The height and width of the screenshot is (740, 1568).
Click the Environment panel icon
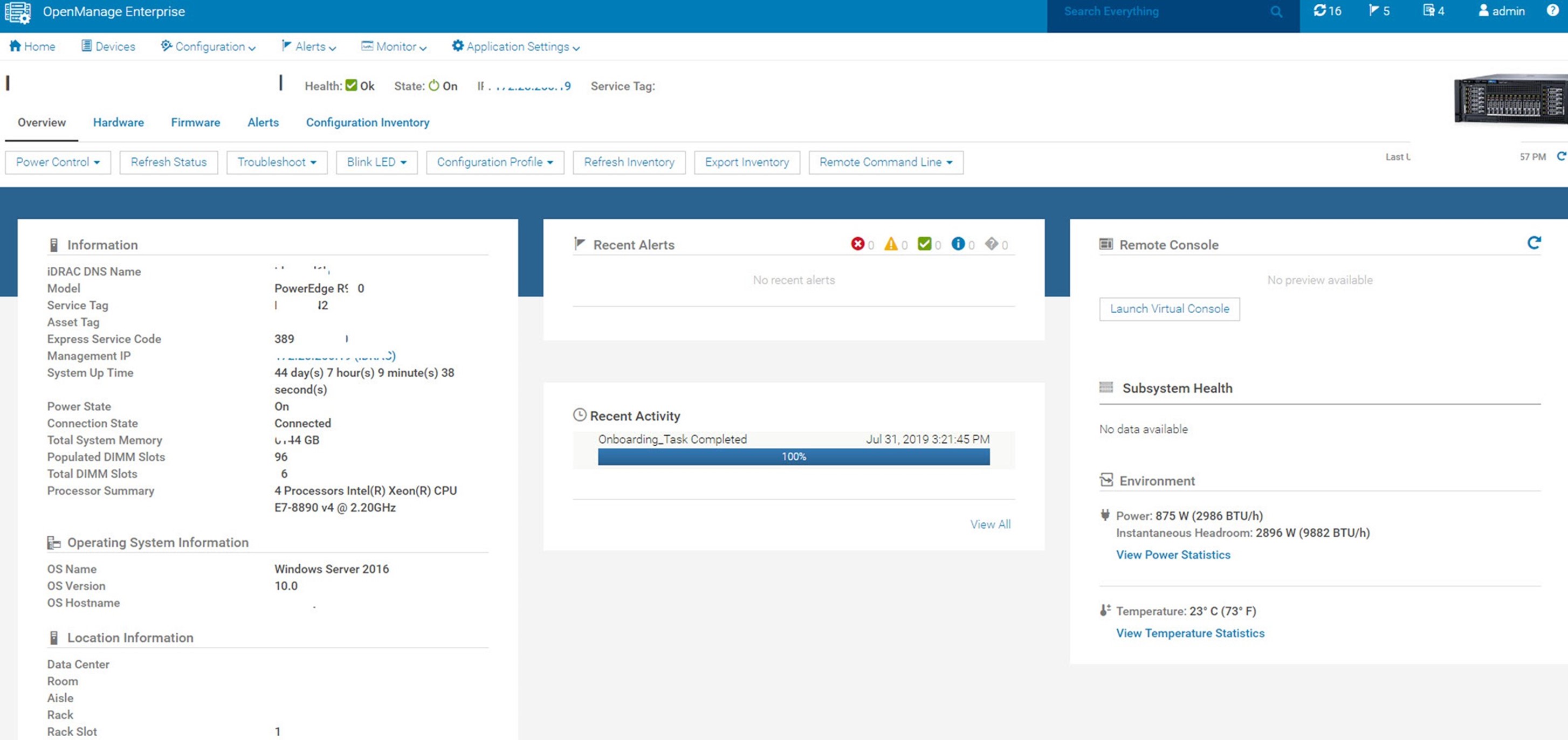pyautogui.click(x=1106, y=480)
